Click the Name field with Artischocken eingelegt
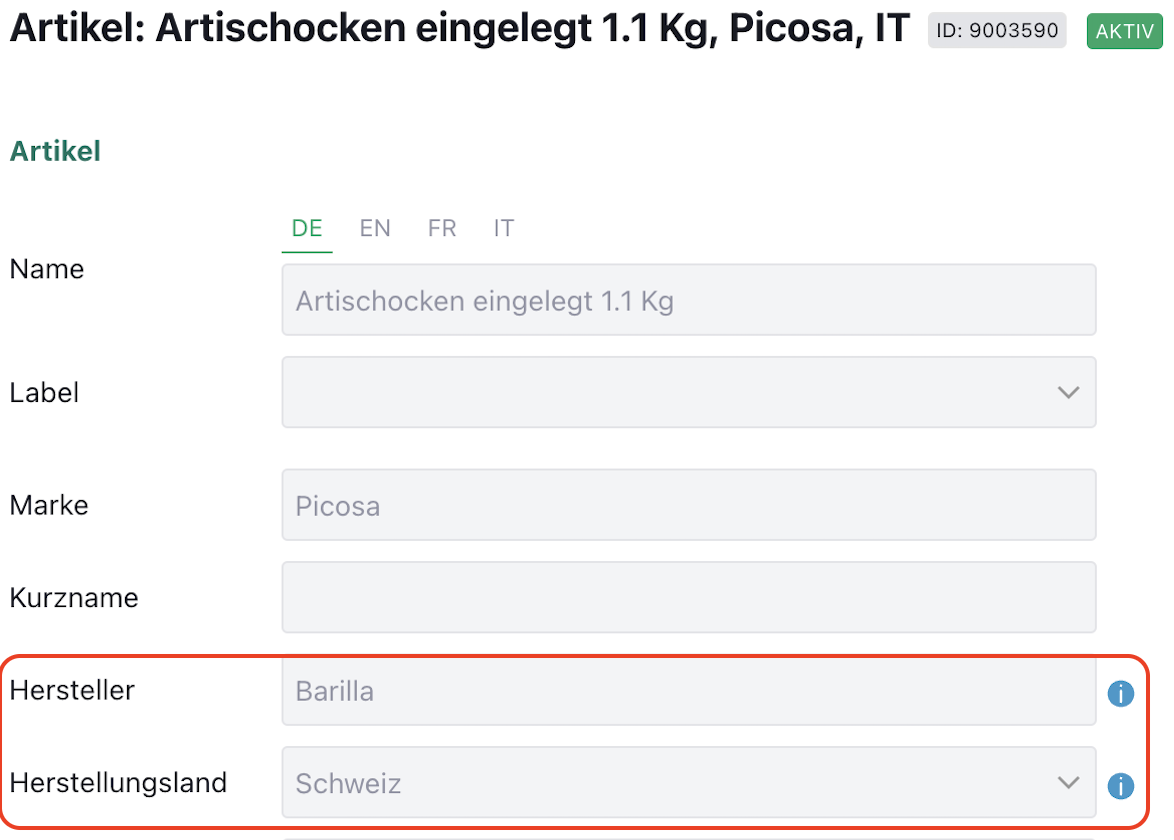The height and width of the screenshot is (840, 1174). (x=688, y=300)
